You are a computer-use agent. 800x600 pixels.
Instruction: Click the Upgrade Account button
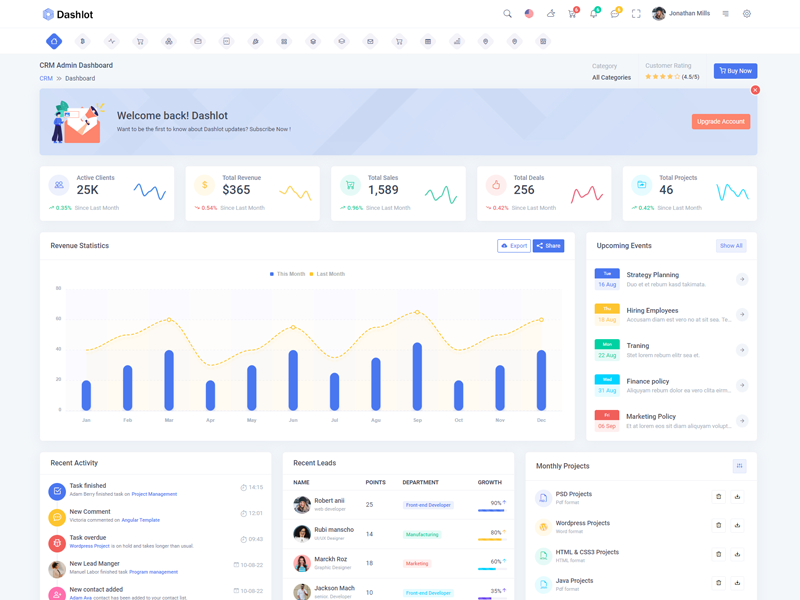click(x=720, y=121)
